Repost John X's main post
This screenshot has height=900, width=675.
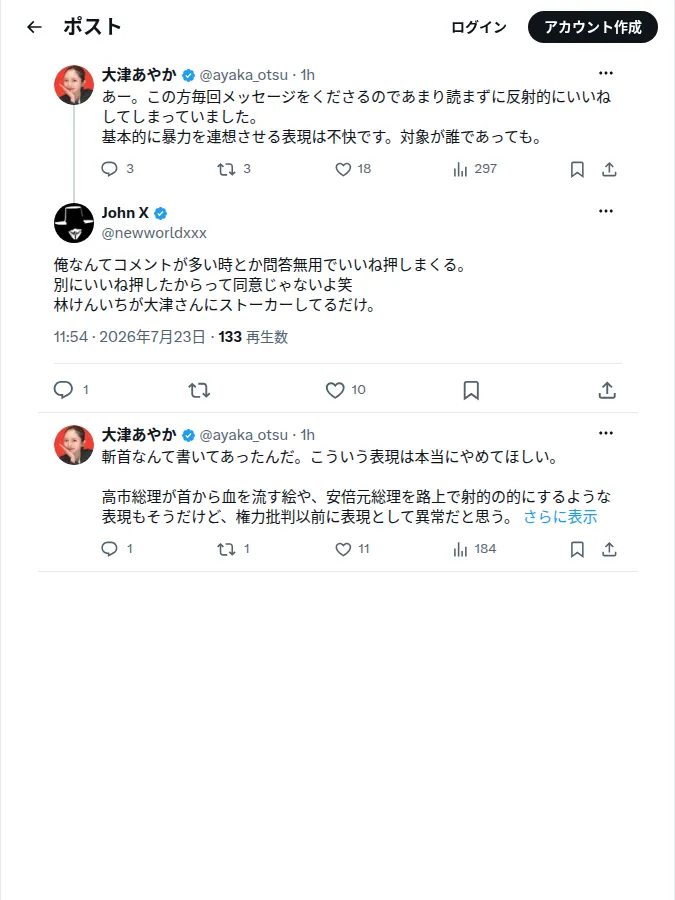coord(199,390)
